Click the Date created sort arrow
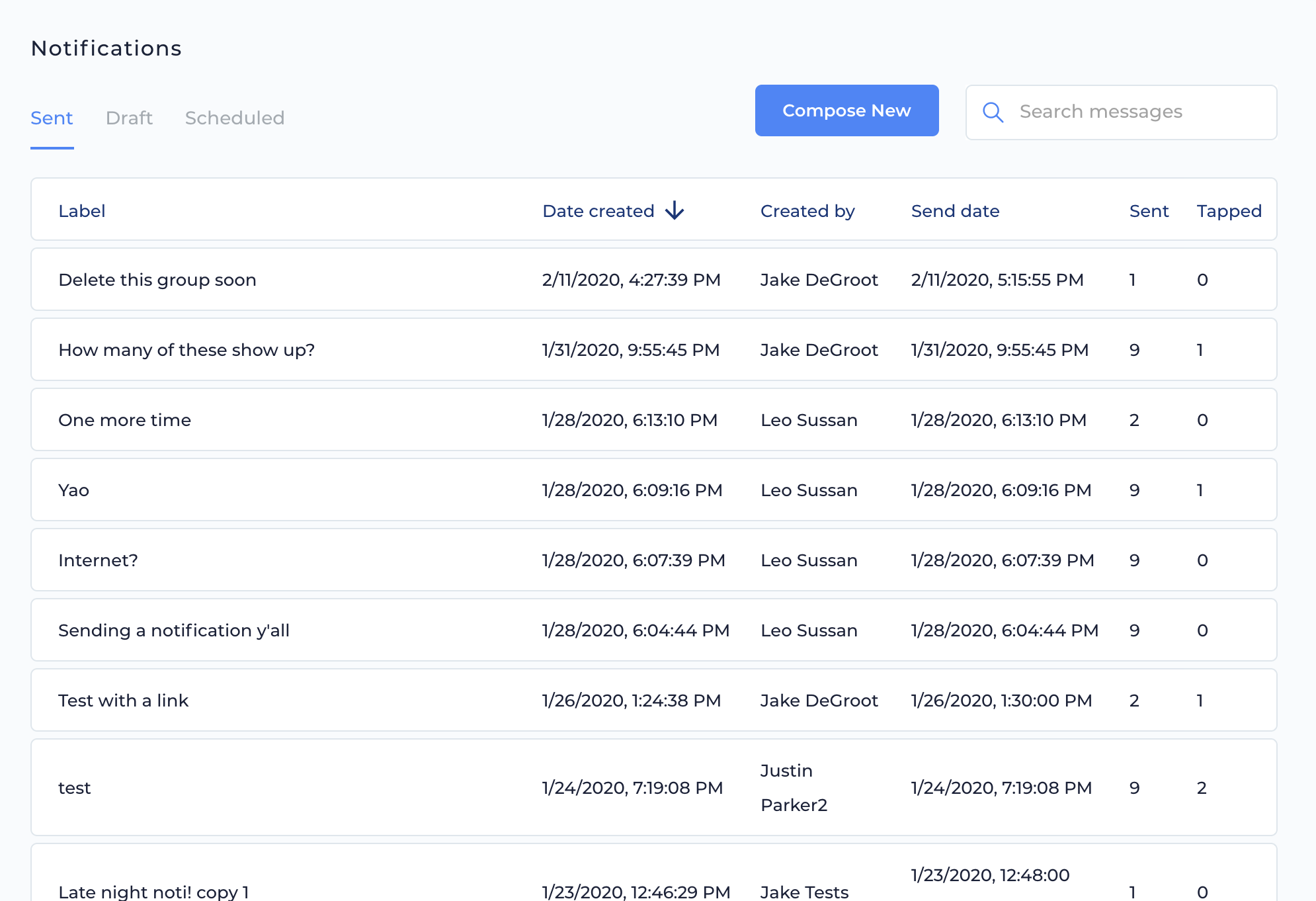1316x901 pixels. pos(675,210)
